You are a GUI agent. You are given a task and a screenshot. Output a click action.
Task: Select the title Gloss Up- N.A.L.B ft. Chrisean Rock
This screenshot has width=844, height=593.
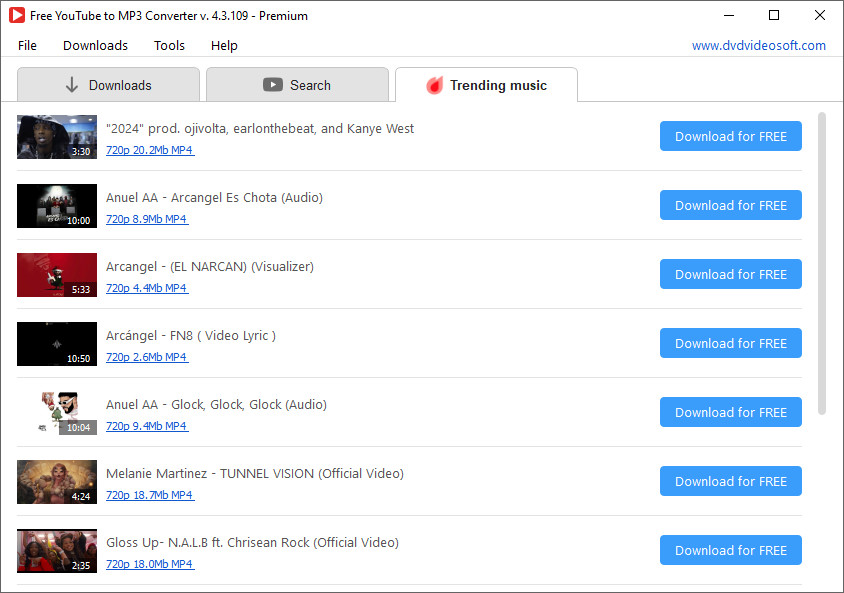252,542
